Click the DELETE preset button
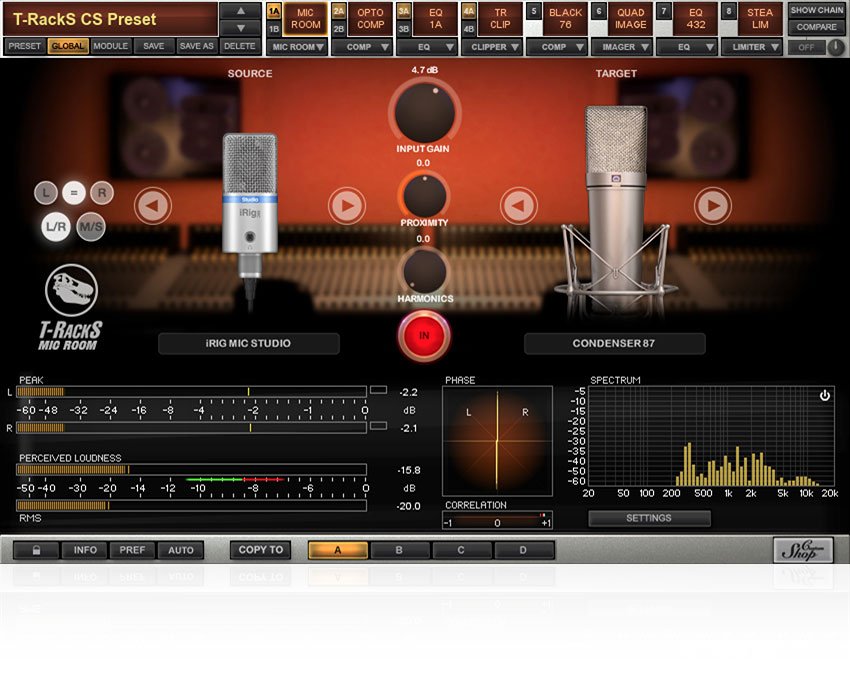Viewport: 850px width, 699px height. [240, 46]
